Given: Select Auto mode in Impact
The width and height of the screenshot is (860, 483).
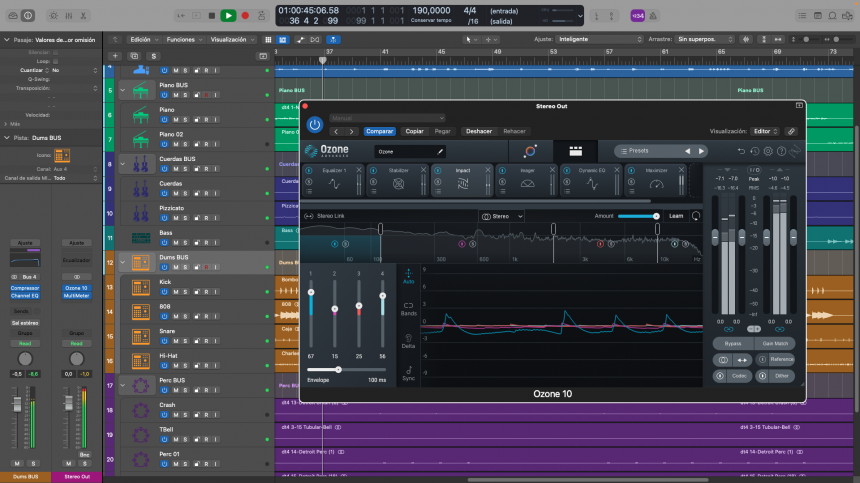Looking at the screenshot, I should click(x=409, y=276).
